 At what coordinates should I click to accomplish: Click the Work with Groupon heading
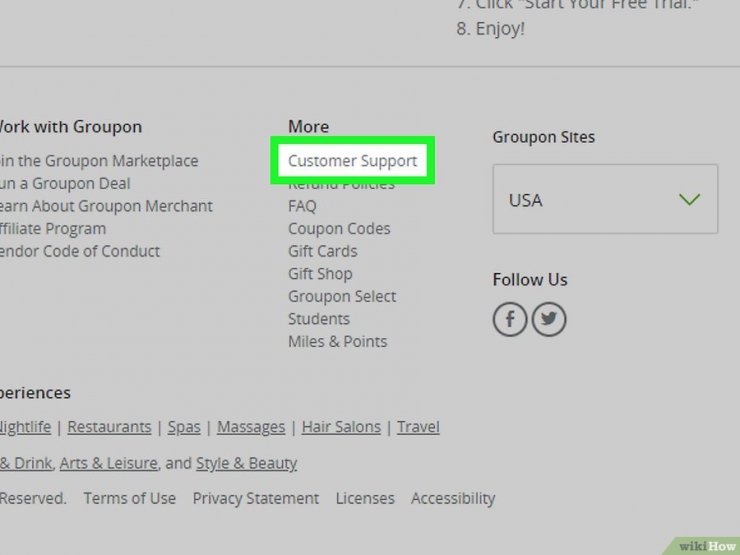(x=71, y=127)
